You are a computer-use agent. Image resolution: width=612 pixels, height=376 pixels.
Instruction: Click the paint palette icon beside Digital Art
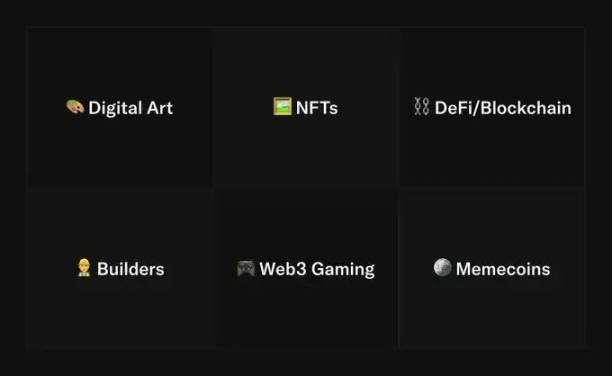tap(75, 107)
